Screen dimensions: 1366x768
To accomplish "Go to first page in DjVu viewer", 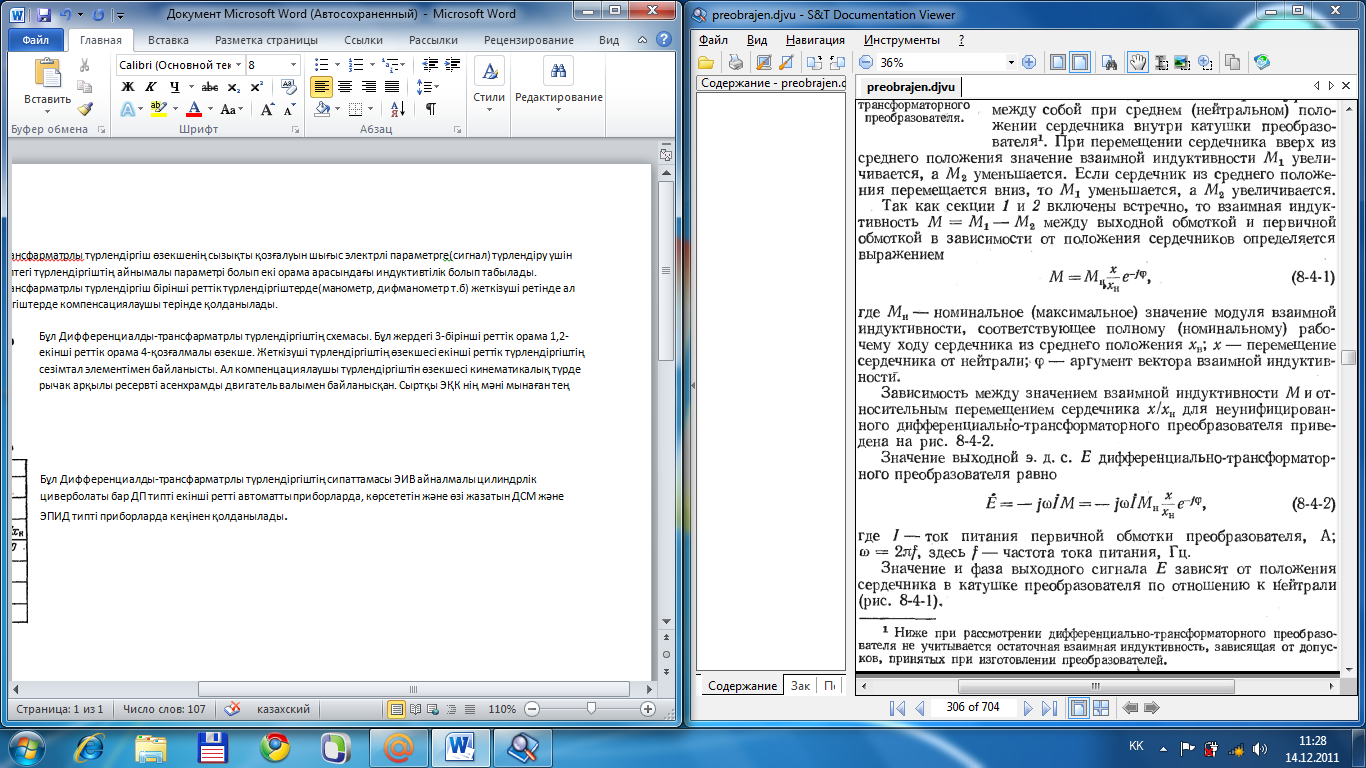I will coord(899,708).
